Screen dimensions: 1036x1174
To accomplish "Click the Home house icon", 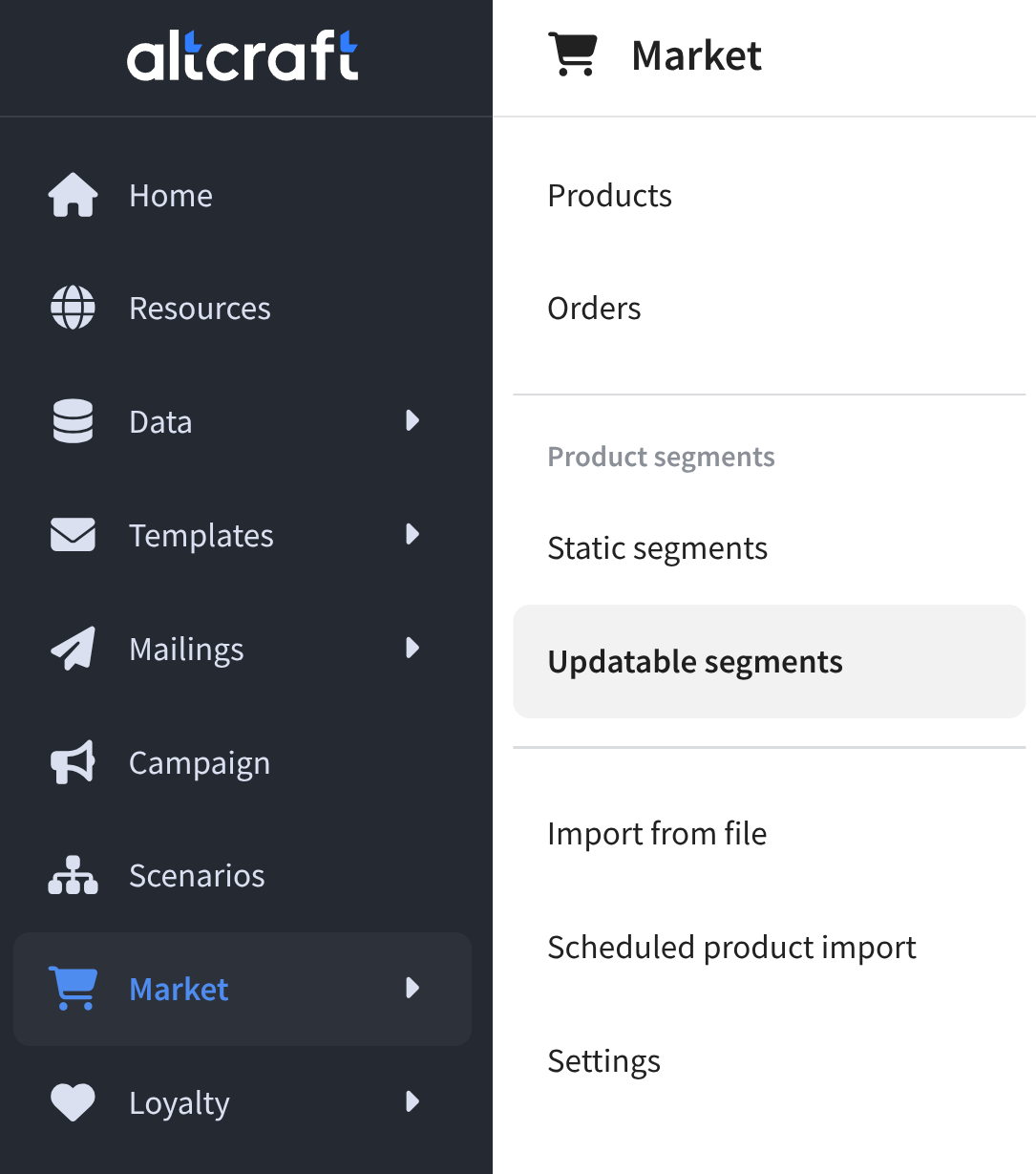I will (73, 196).
